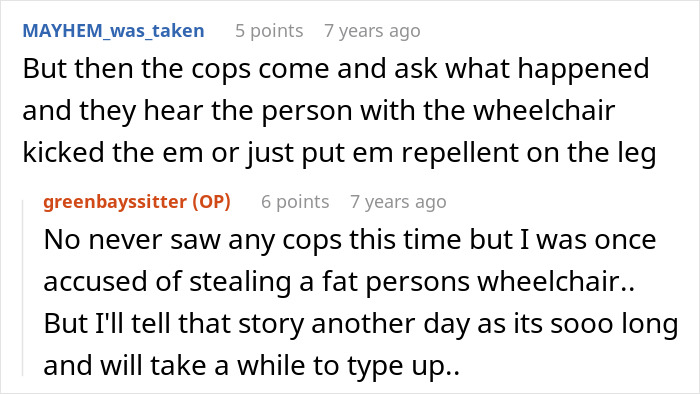Image resolution: width=700 pixels, height=394 pixels.
Task: Open timestamp of greenbayssitter's reply
Action: [398, 202]
